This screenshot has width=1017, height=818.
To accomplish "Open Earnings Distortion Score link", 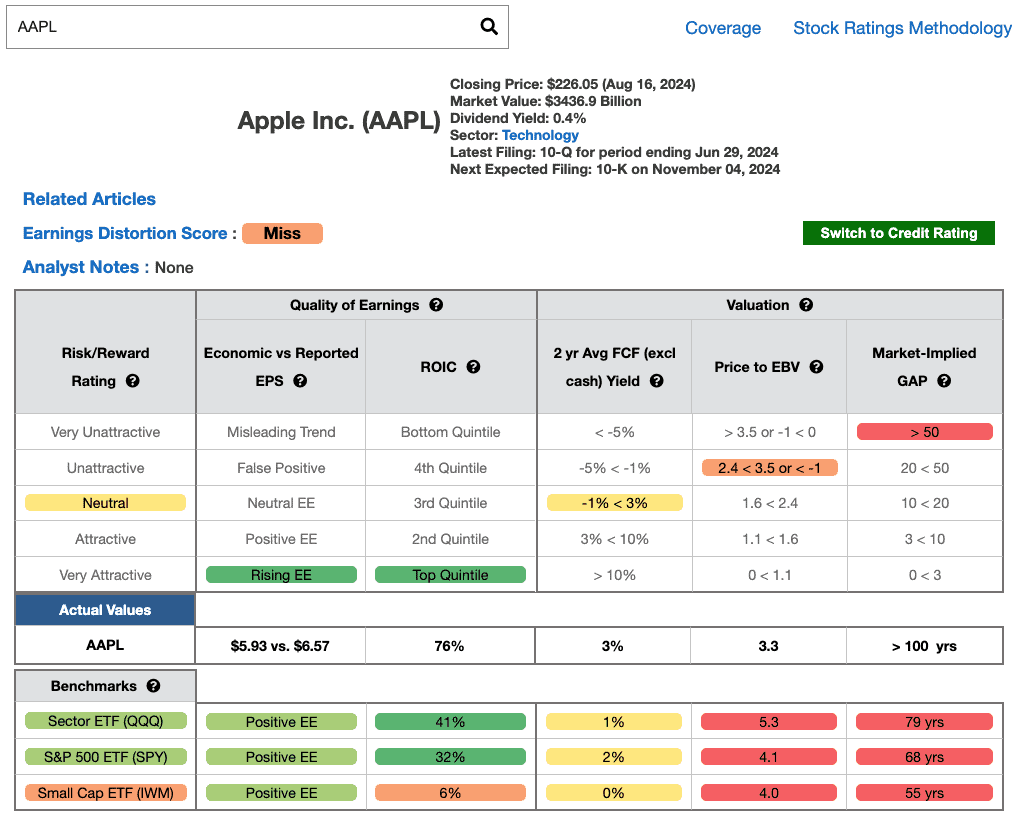I will click(x=125, y=234).
